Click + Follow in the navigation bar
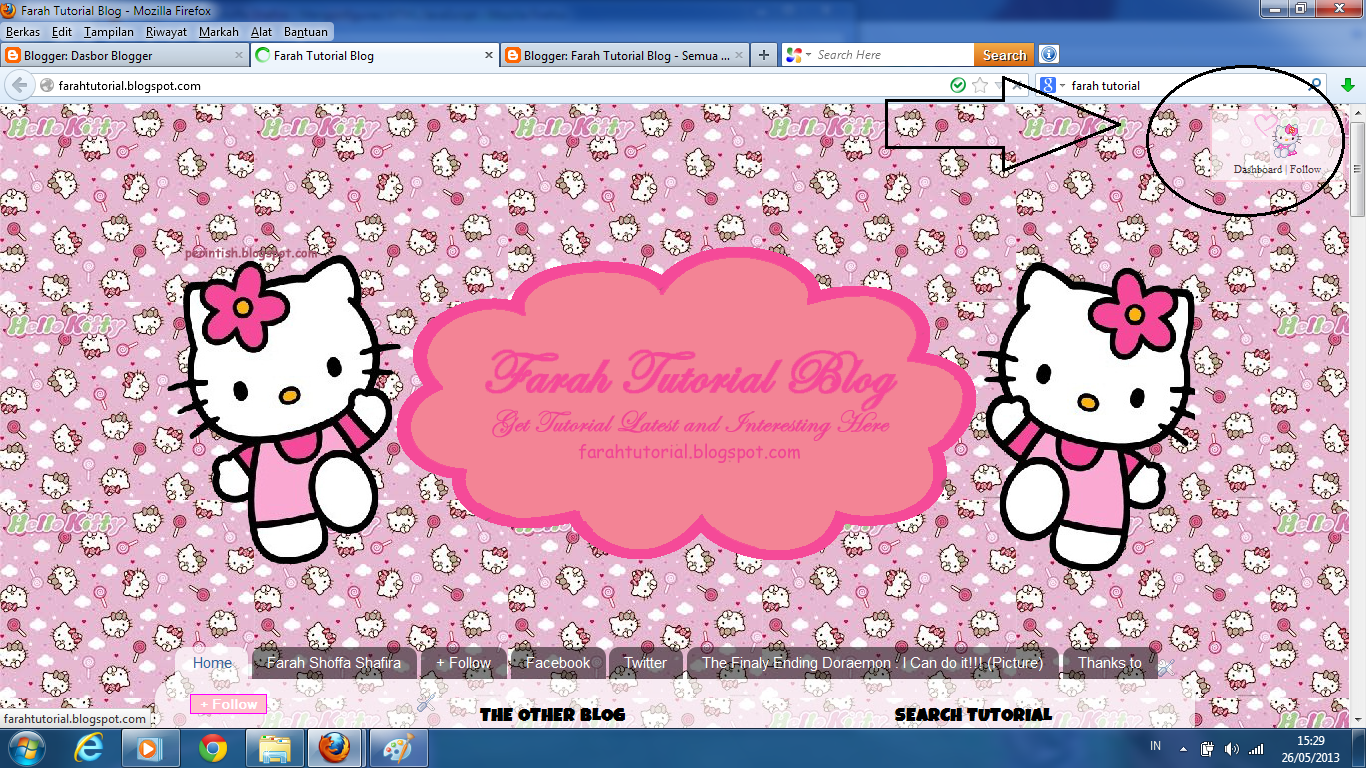Screen dimensions: 1366x768 [x=463, y=663]
